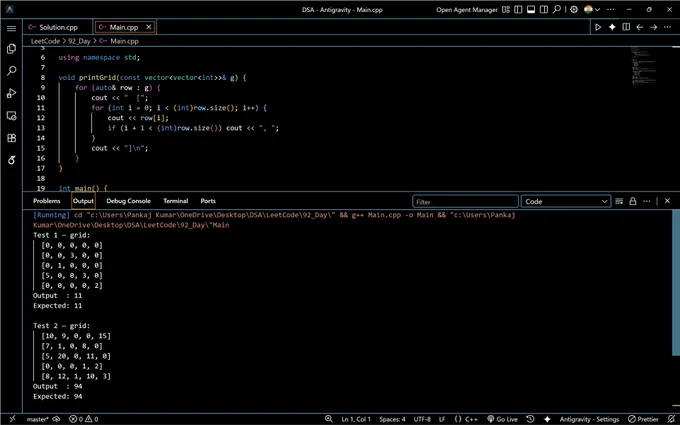This screenshot has width=680, height=425.
Task: Open the Problems panel tab
Action: [47, 201]
